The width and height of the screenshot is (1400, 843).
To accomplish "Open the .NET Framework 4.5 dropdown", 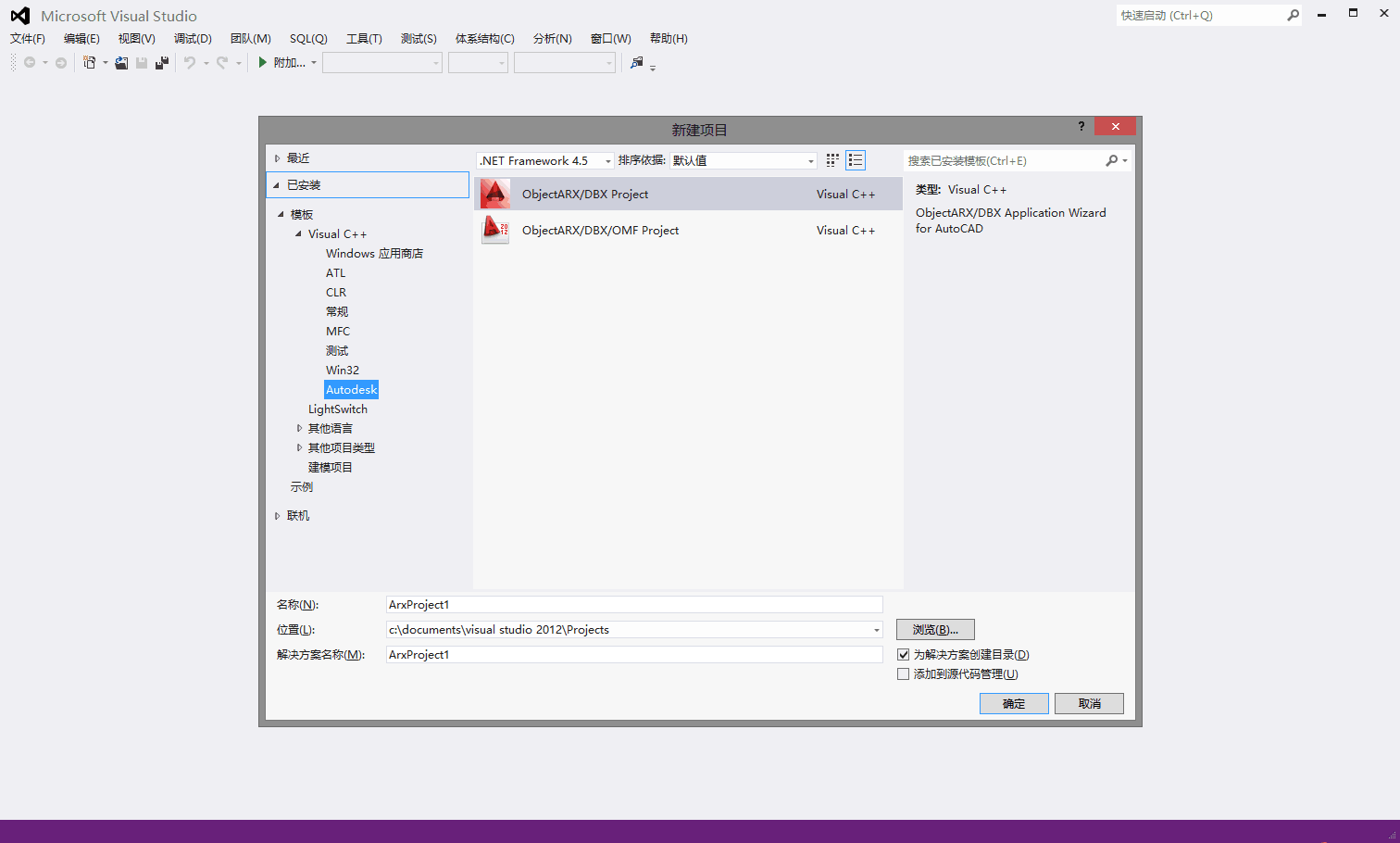I will pyautogui.click(x=544, y=160).
